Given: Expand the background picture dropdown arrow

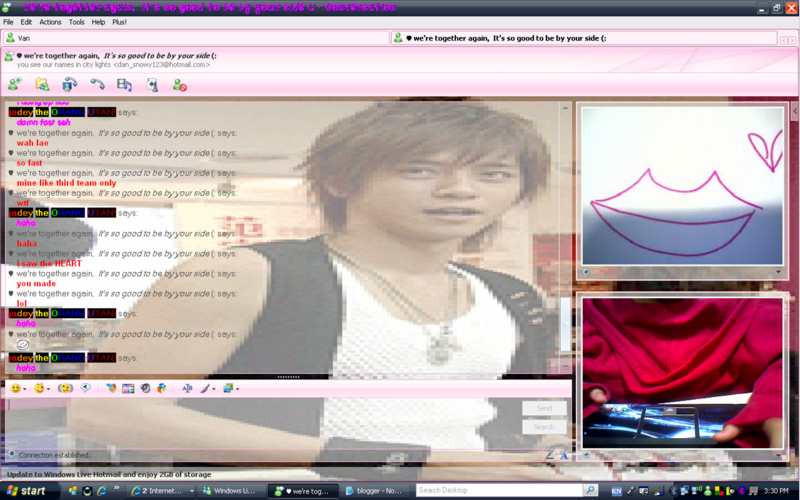Looking at the screenshot, I should (x=237, y=389).
